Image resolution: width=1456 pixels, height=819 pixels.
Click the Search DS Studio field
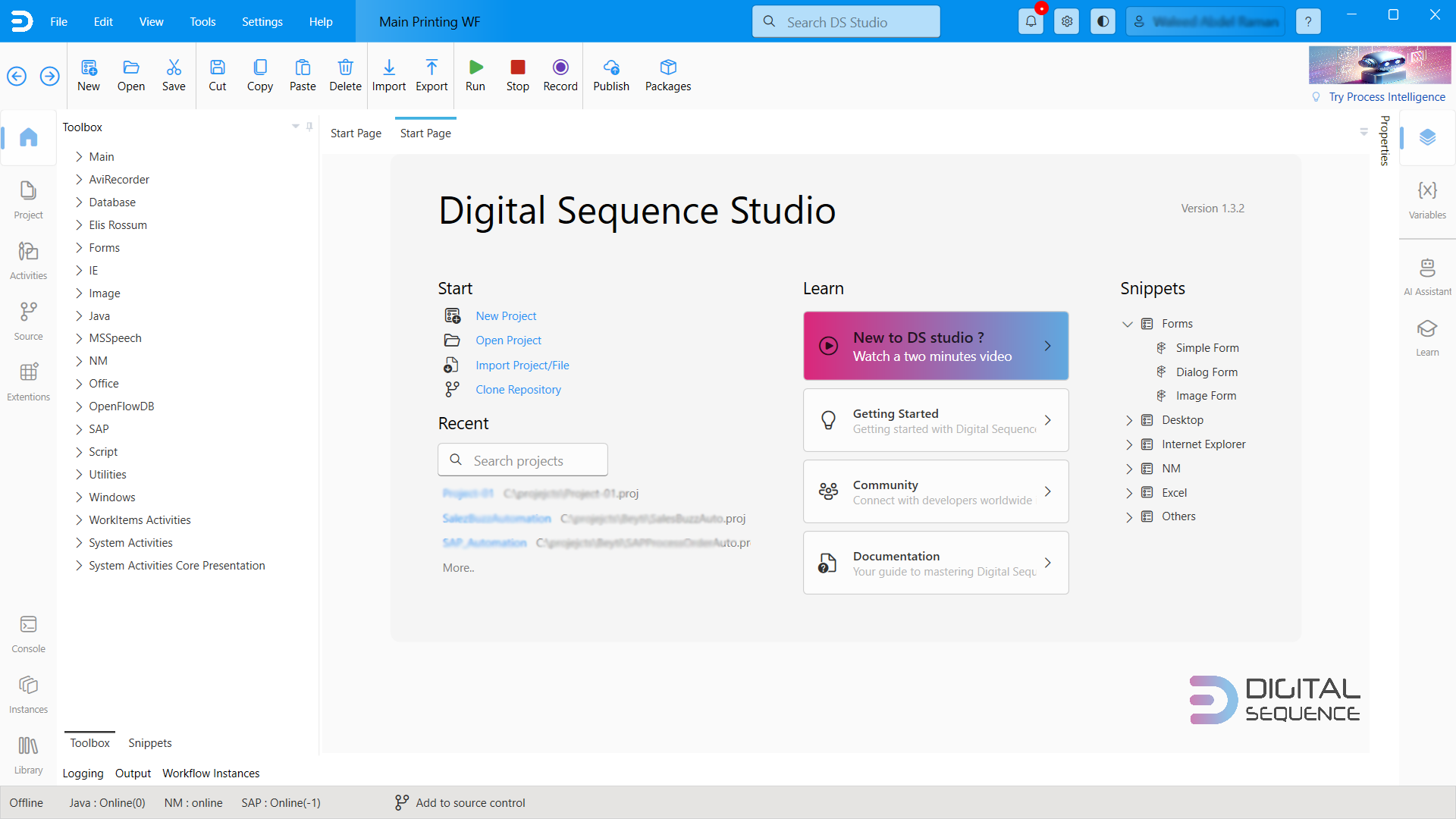pyautogui.click(x=846, y=21)
